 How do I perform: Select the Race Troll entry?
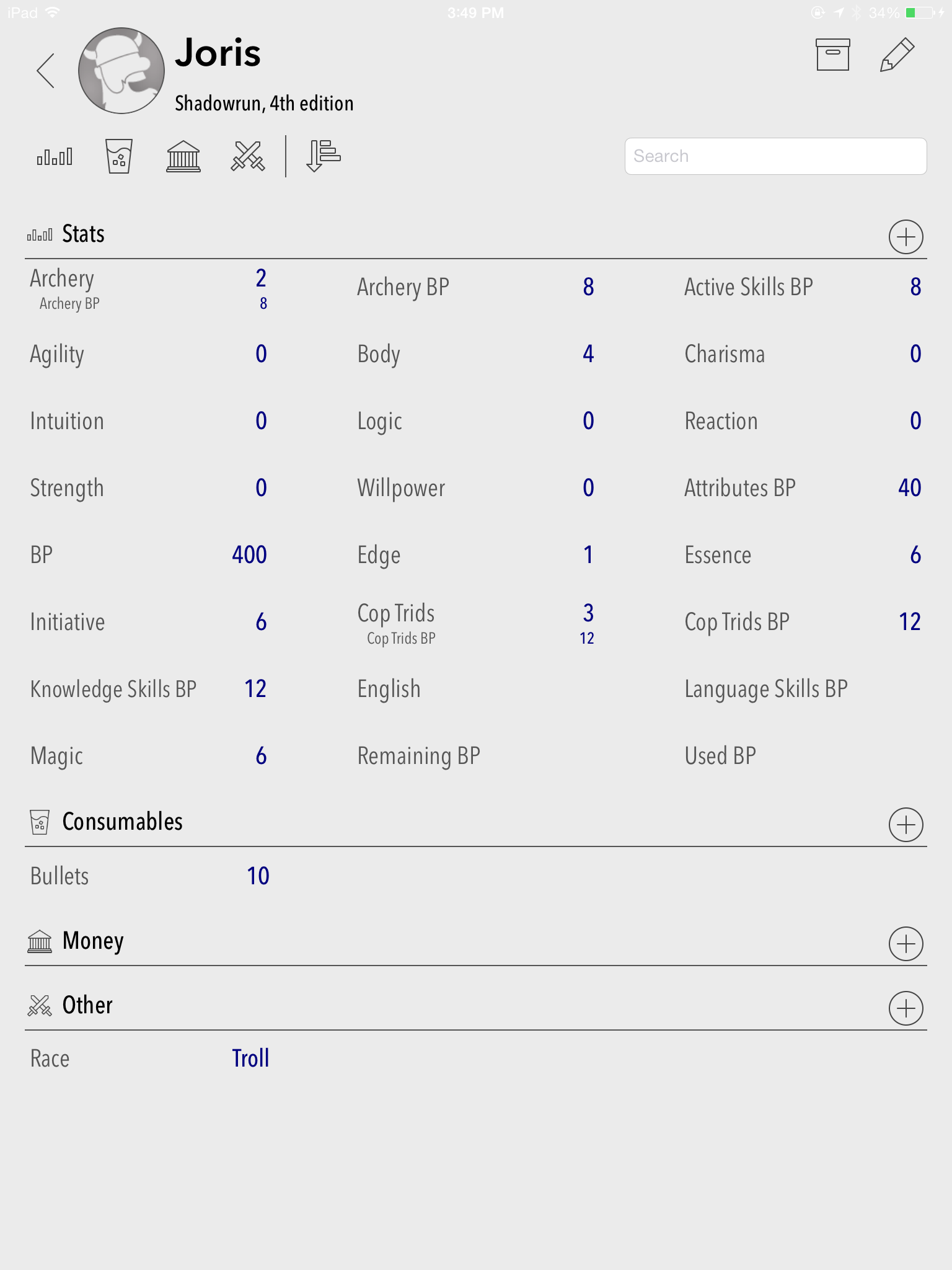[250, 1058]
